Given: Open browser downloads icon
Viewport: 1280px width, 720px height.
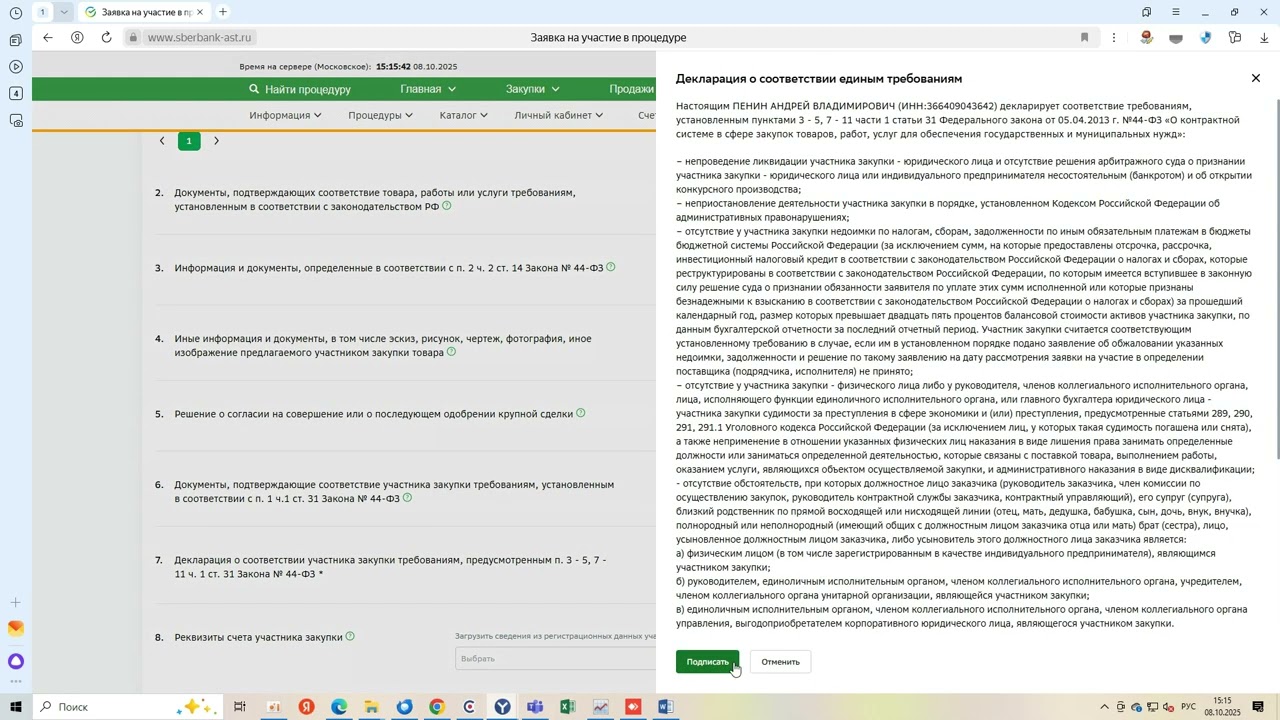Looking at the screenshot, I should (x=1264, y=37).
